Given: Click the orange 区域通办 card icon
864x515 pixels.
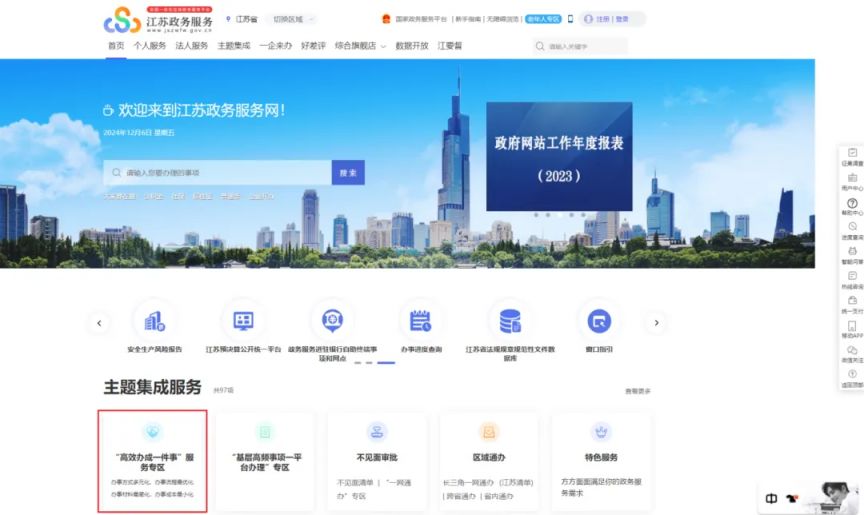Looking at the screenshot, I should [489, 432].
